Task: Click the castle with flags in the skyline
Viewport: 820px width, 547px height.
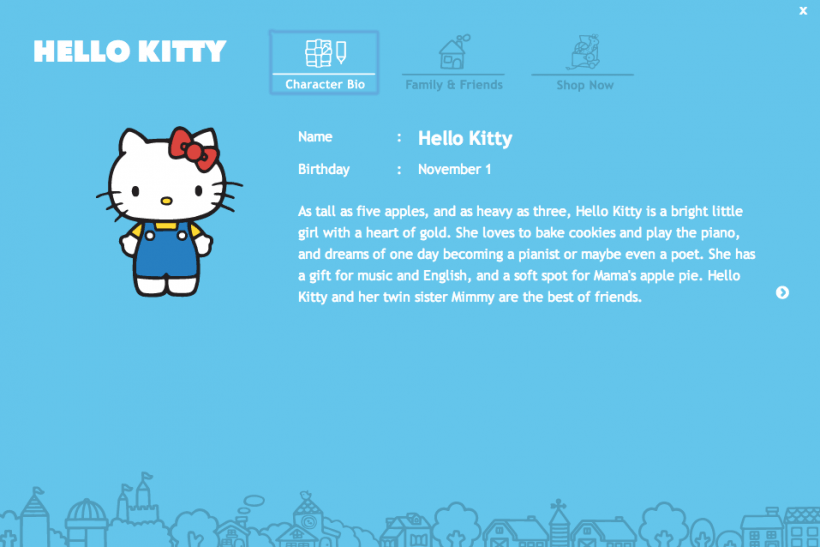Action: tap(137, 499)
